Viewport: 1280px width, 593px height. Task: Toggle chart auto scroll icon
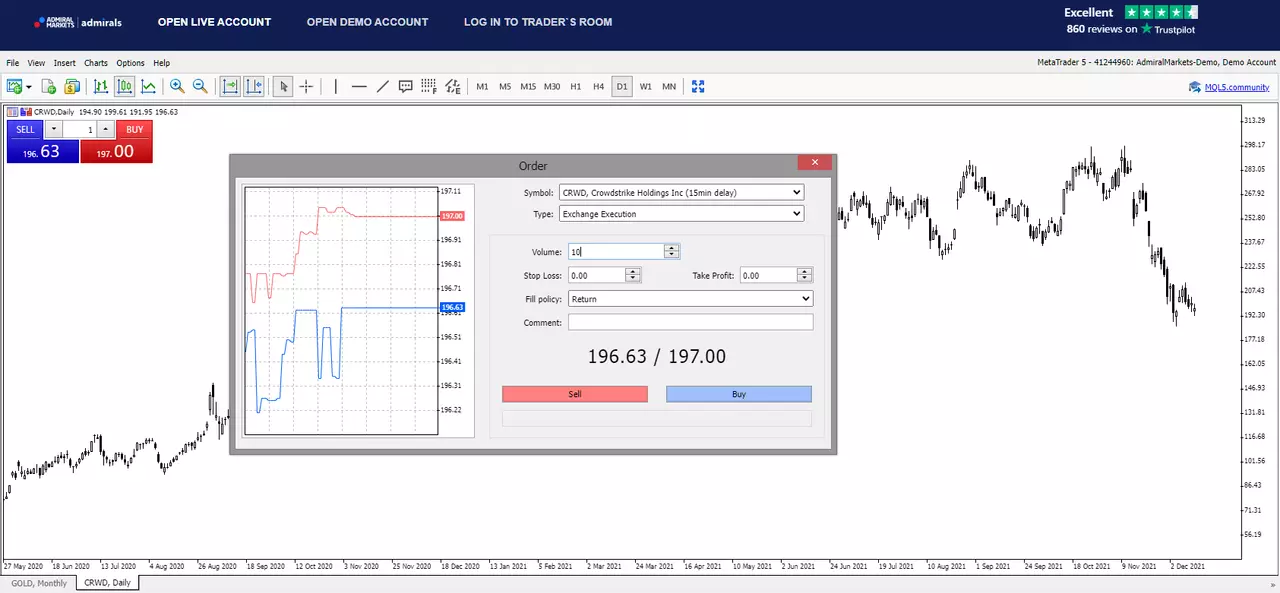click(x=230, y=87)
